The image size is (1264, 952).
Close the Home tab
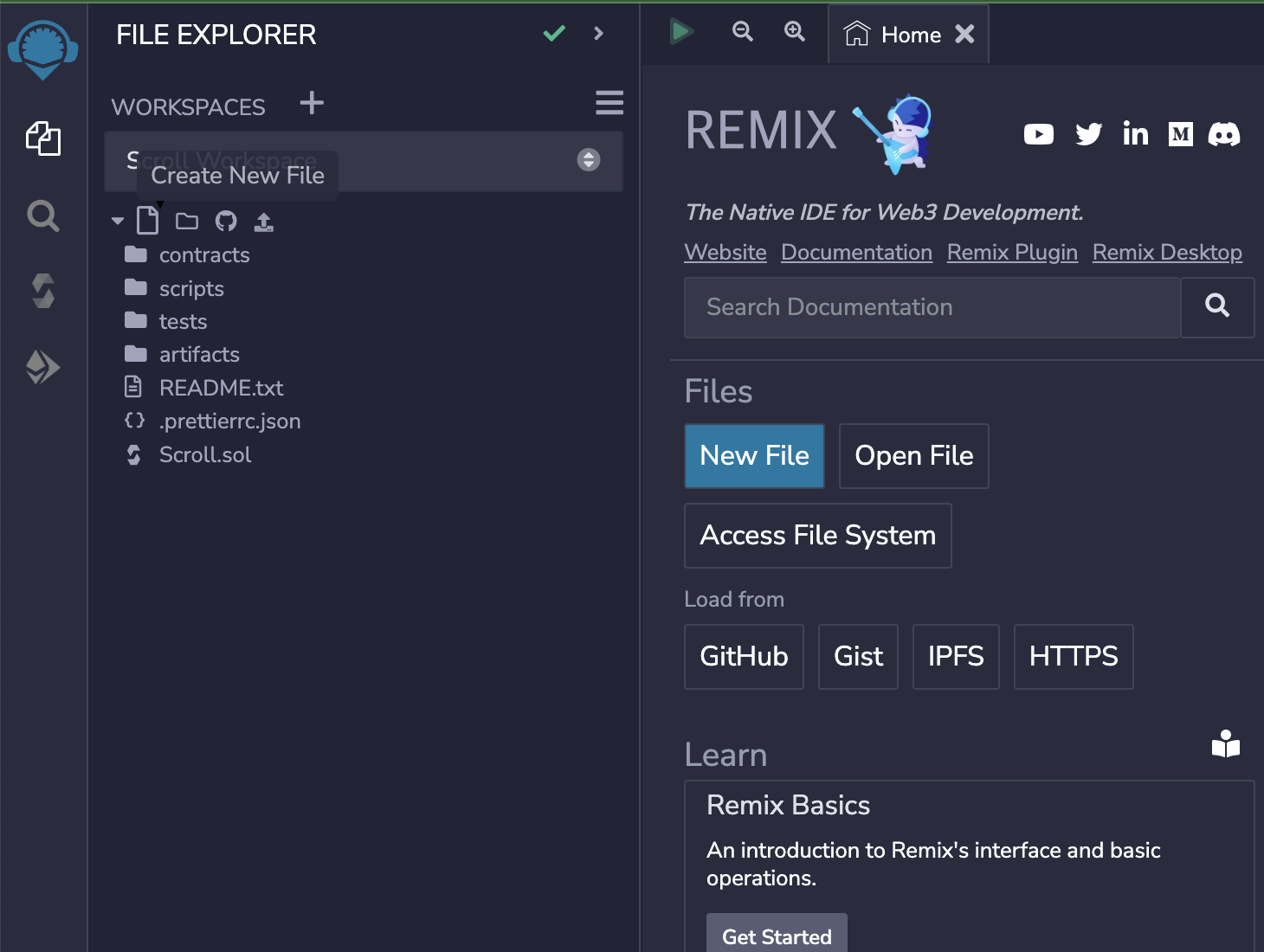(964, 35)
